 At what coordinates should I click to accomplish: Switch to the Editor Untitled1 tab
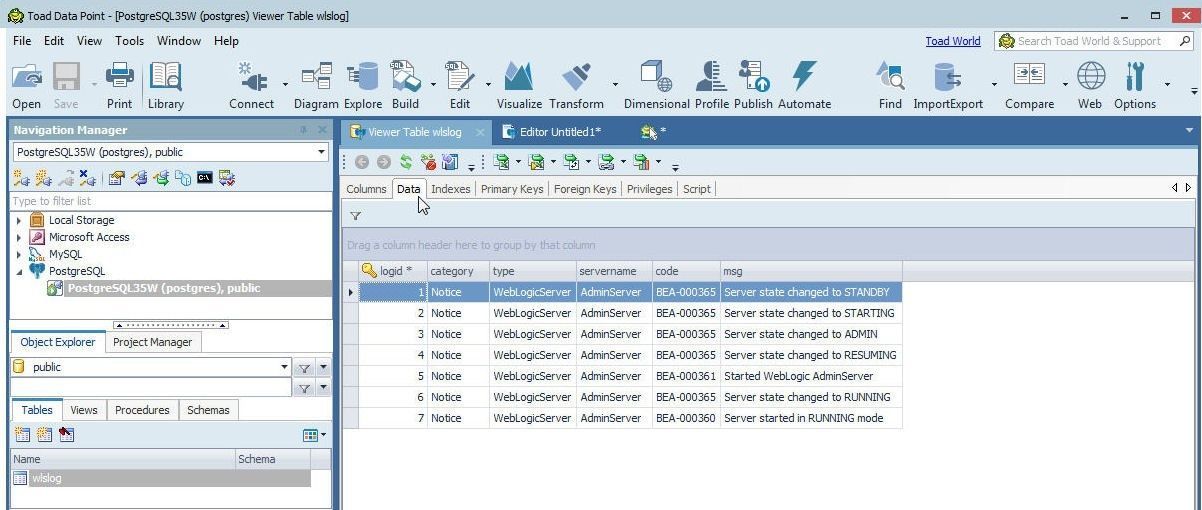coord(559,132)
